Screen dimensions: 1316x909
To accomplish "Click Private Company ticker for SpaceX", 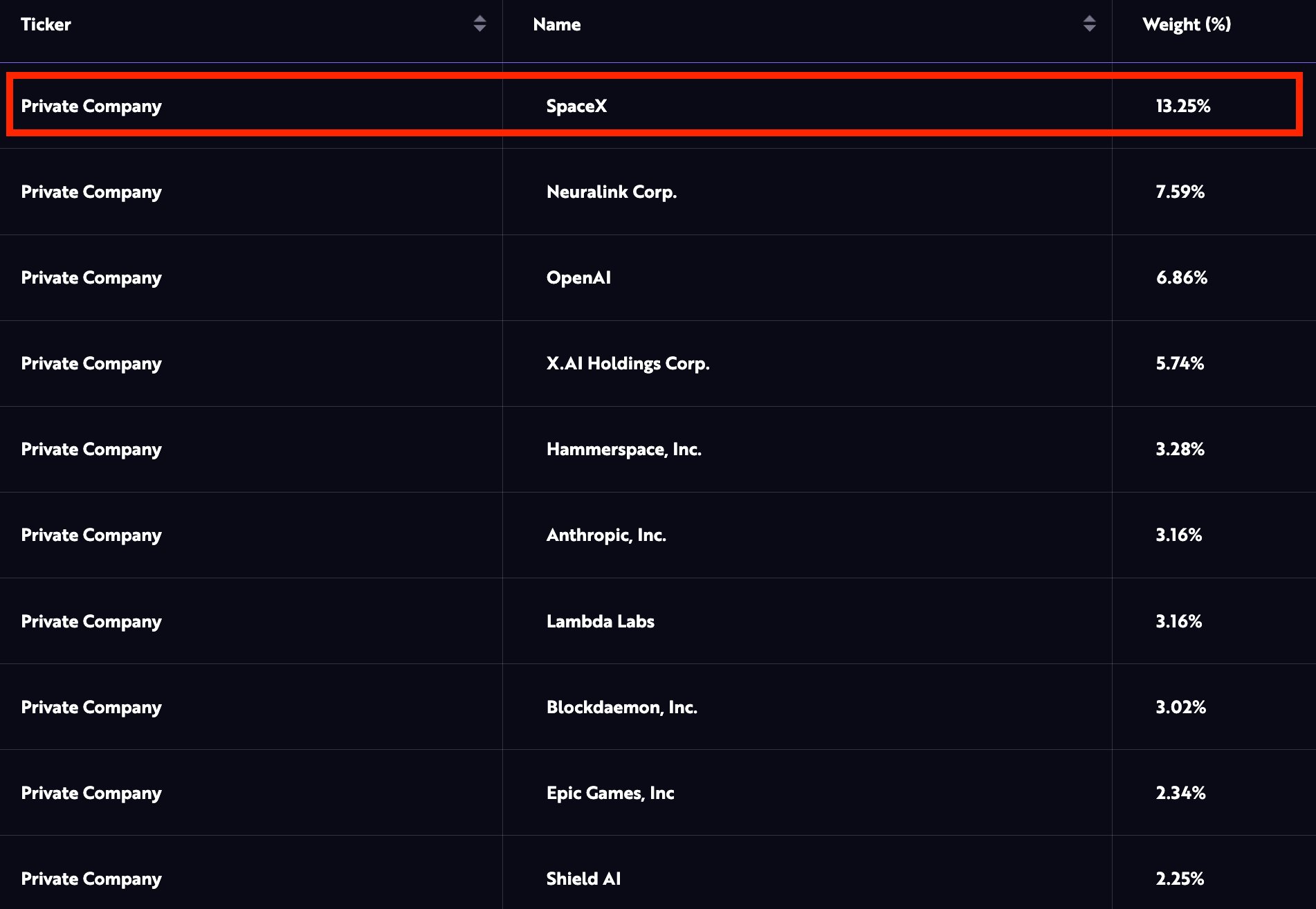I will pyautogui.click(x=91, y=107).
